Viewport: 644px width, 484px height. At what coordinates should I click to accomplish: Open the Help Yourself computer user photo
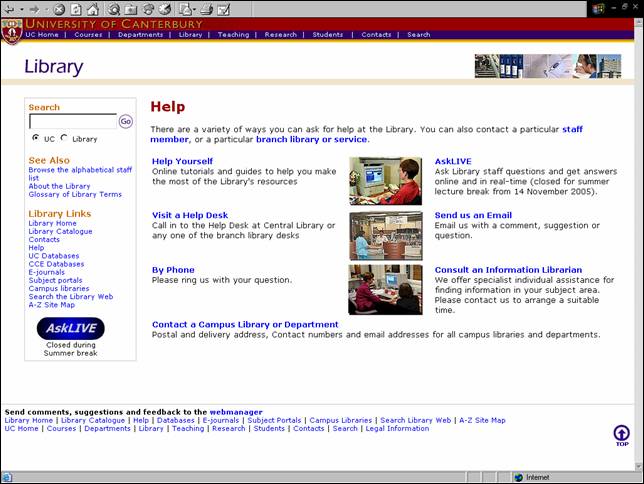pos(385,181)
